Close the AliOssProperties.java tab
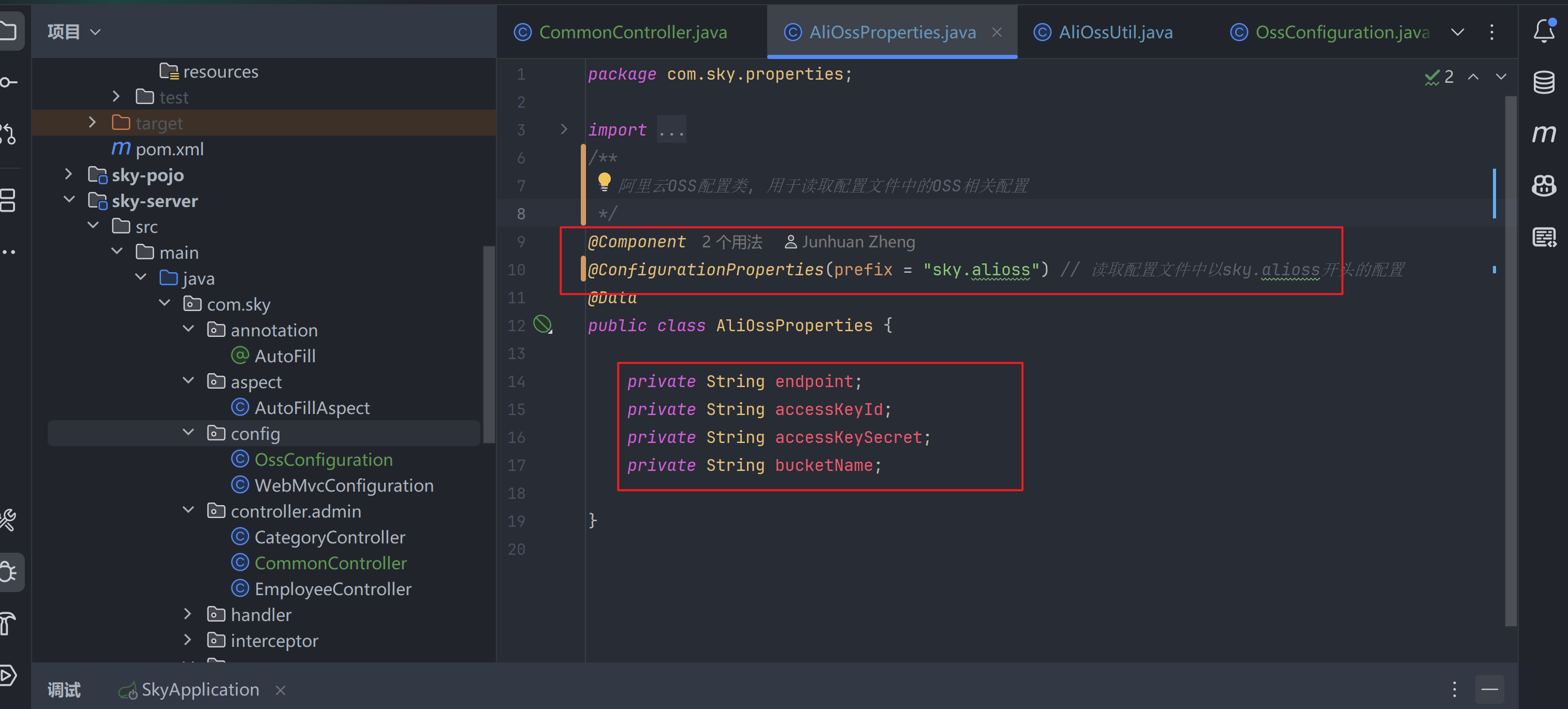This screenshot has width=1568, height=709. [x=997, y=32]
